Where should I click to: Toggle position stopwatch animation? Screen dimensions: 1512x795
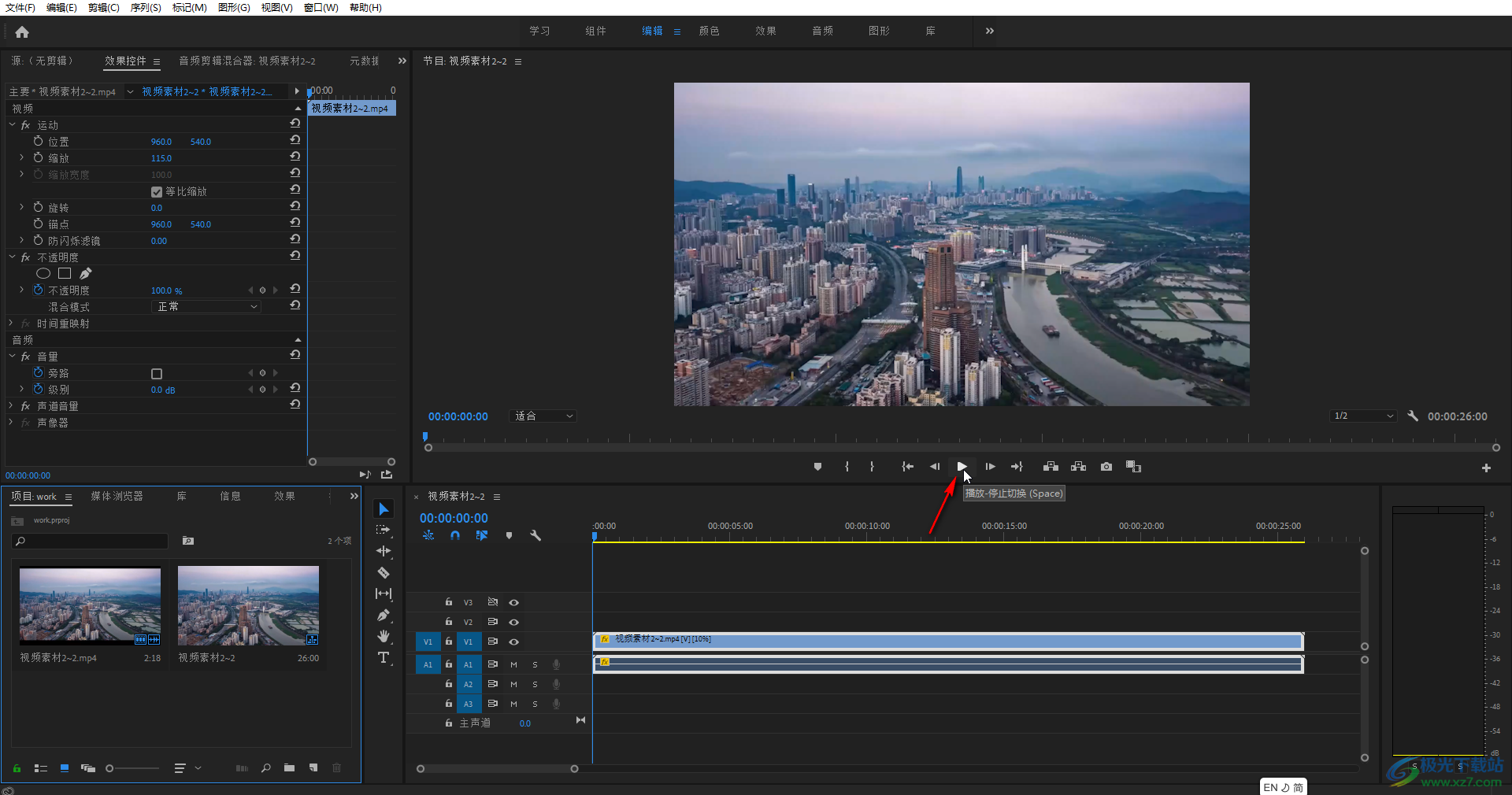(38, 141)
